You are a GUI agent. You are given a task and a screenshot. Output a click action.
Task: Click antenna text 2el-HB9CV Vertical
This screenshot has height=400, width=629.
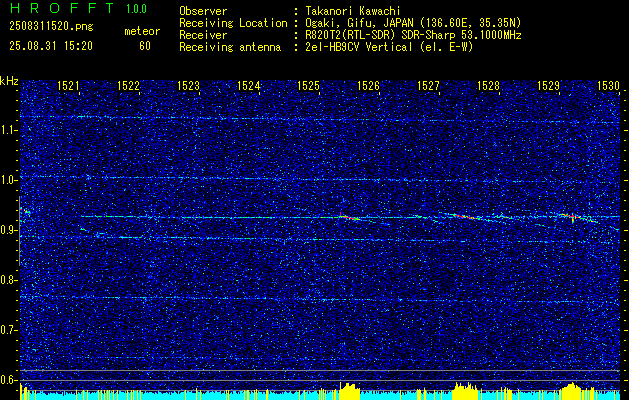pos(359,47)
